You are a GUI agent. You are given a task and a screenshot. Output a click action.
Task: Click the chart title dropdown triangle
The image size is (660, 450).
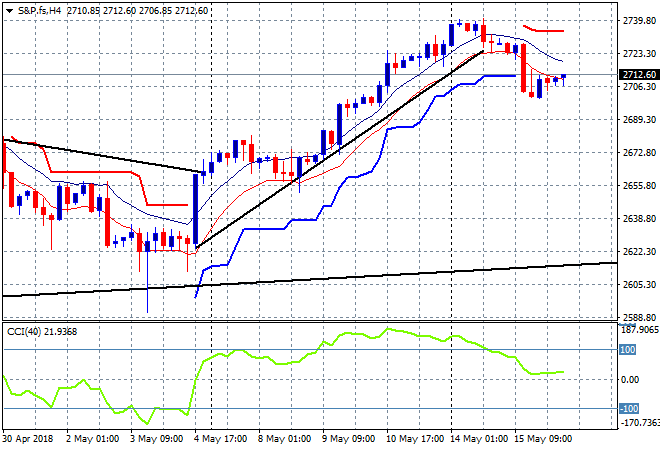pos(9,11)
